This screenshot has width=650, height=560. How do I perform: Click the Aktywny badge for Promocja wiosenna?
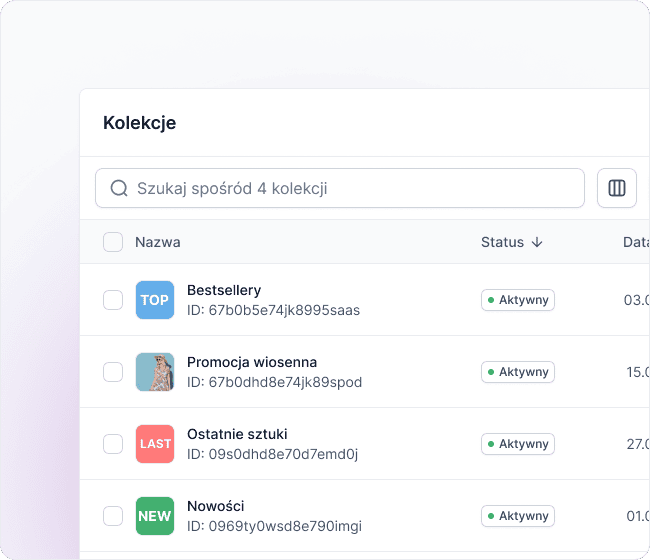tap(518, 372)
